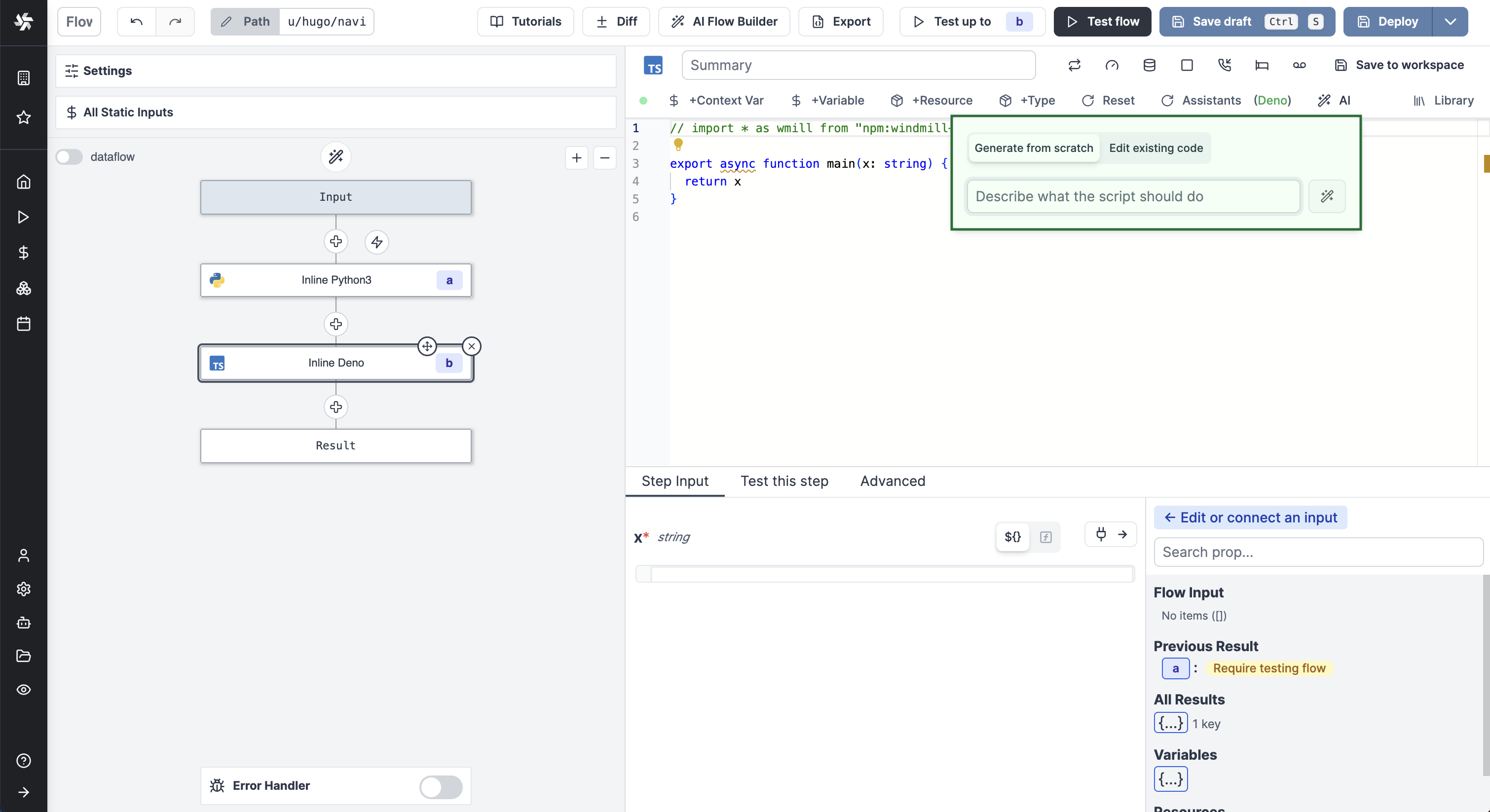Screen dimensions: 1490x812
Task: Click the lightning bolt trigger icon
Action: click(x=376, y=242)
